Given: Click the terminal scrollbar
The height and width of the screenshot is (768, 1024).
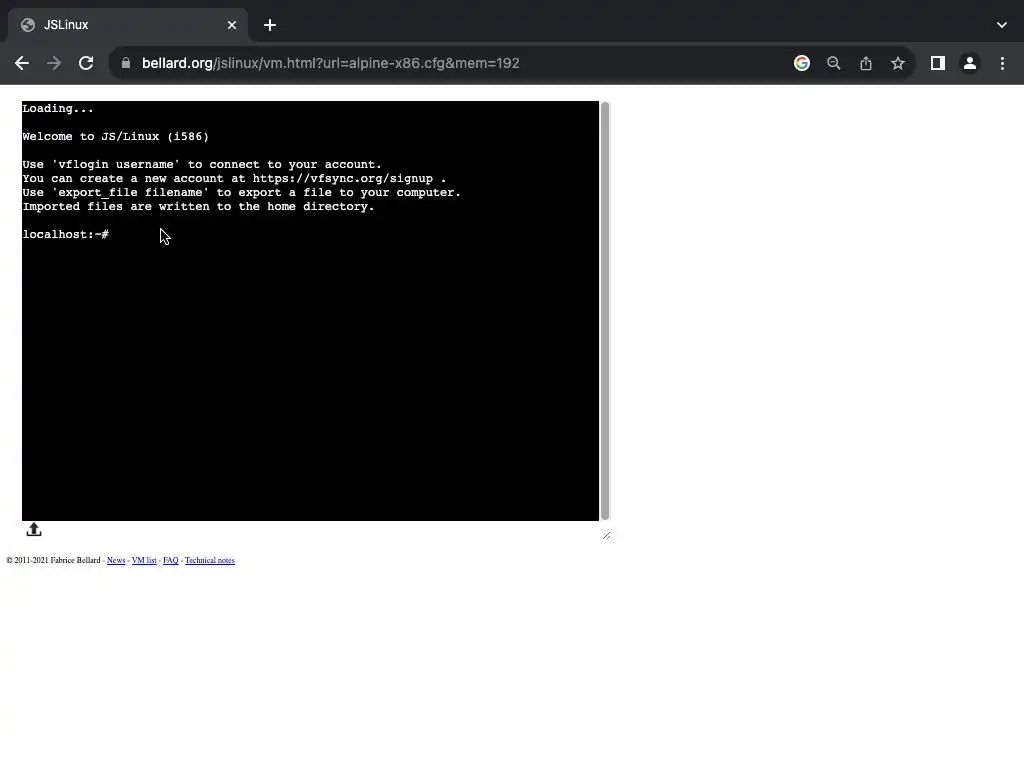Looking at the screenshot, I should click(605, 311).
